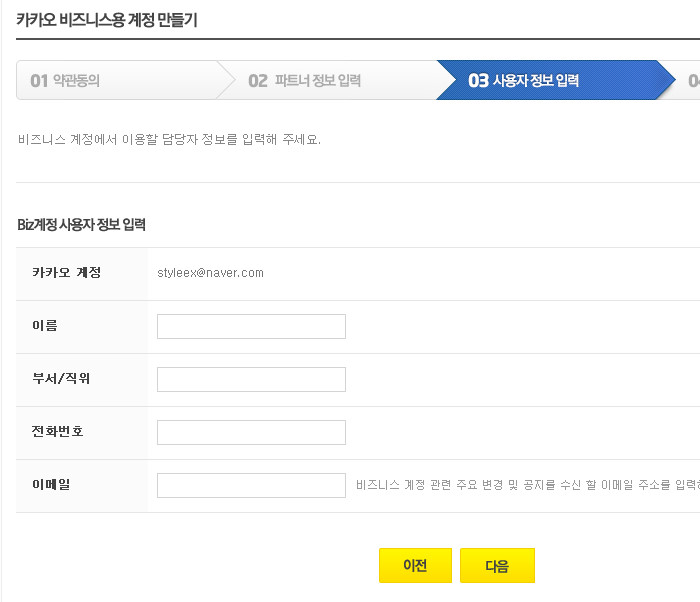Proceed with the yellow 다음 button
Screen dimensions: 700x602
(x=497, y=565)
